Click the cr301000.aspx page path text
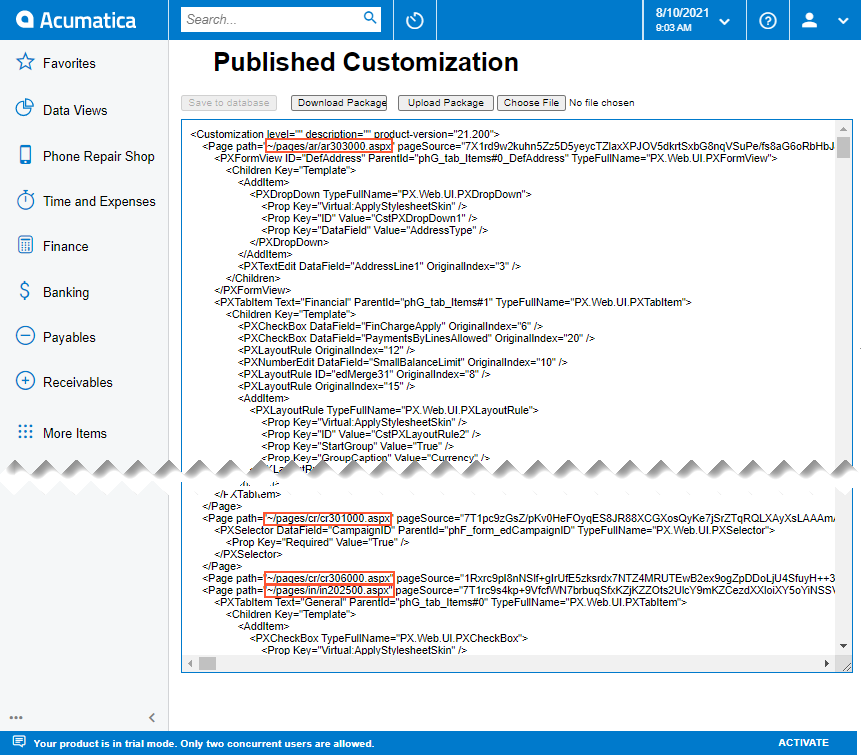The height and width of the screenshot is (755, 861). 328,518
